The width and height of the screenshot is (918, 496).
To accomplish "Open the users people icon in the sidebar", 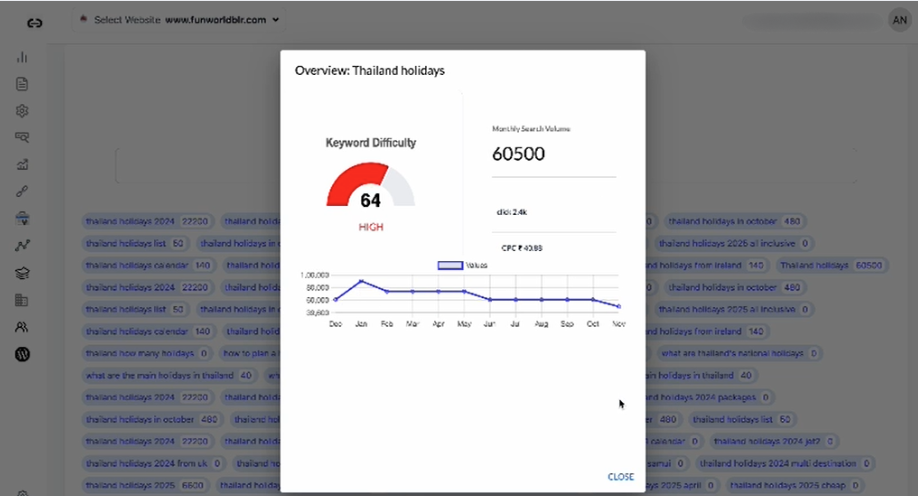I will (22, 327).
